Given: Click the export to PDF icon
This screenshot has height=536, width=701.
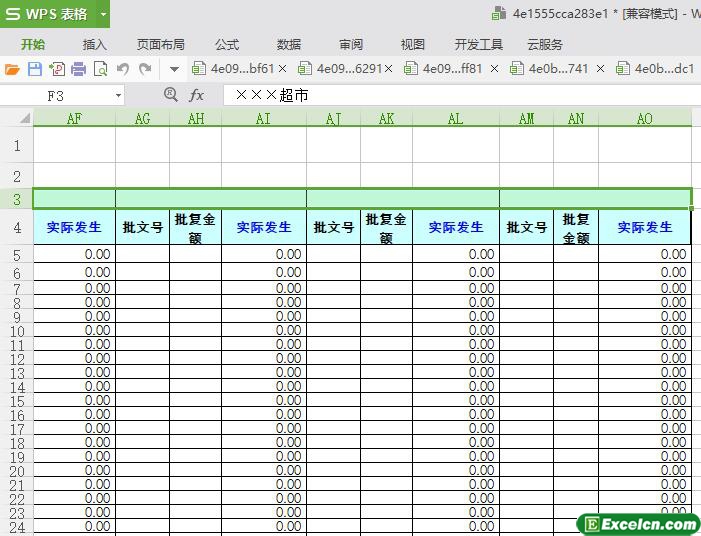Looking at the screenshot, I should 56,69.
